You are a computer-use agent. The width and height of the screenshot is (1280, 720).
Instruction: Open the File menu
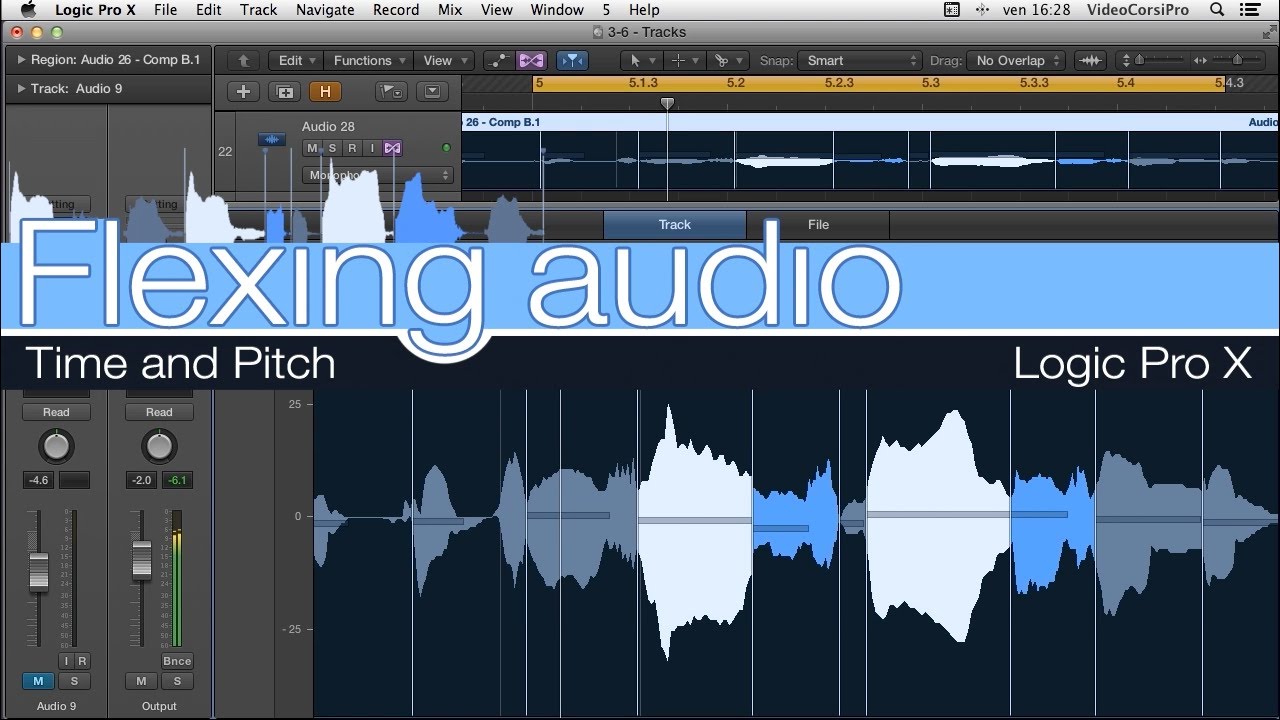pos(165,10)
